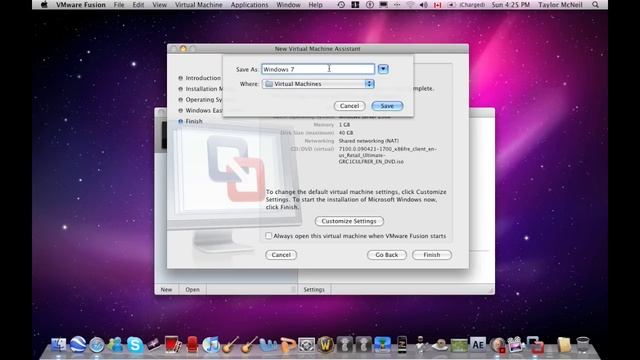Viewport: 640px width, 360px height.
Task: Open the Applications menu
Action: tap(249, 5)
